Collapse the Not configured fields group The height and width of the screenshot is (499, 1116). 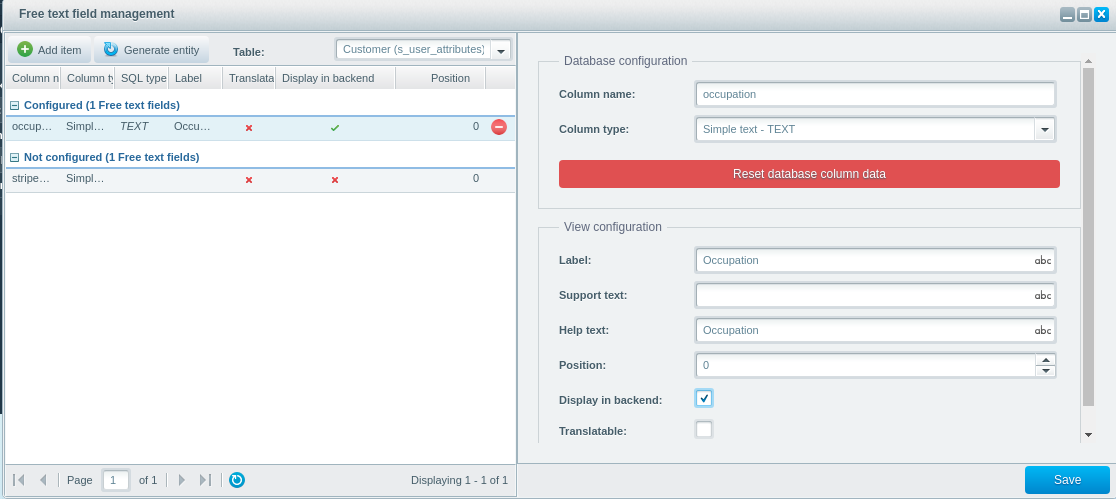[x=14, y=157]
